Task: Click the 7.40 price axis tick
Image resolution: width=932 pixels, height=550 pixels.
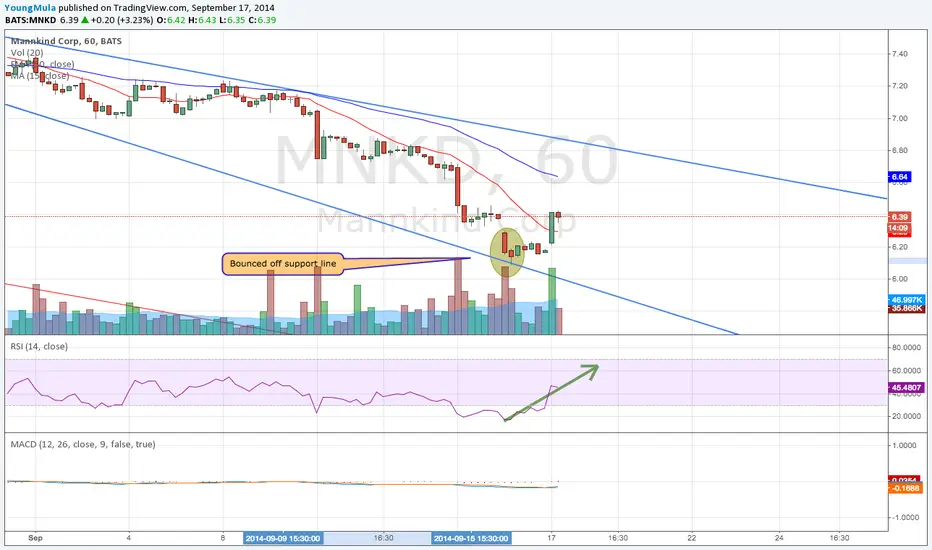Action: [899, 54]
